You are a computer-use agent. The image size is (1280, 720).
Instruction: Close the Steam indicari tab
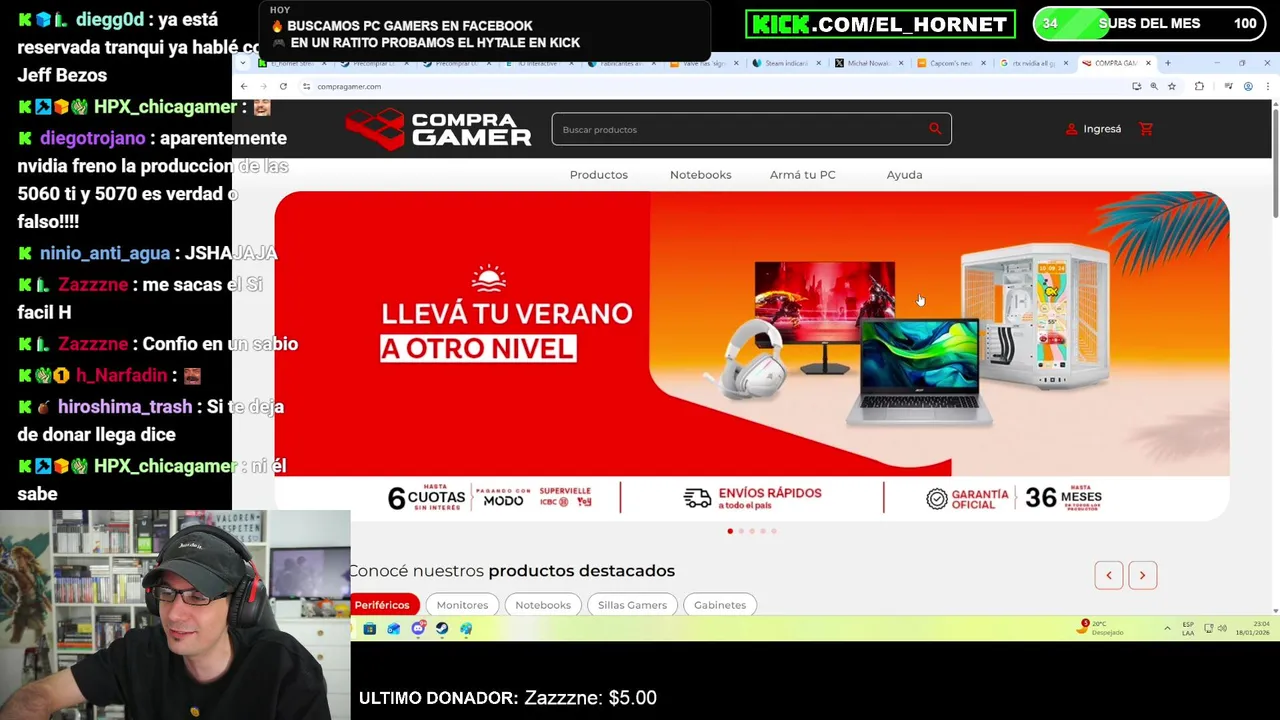(818, 63)
